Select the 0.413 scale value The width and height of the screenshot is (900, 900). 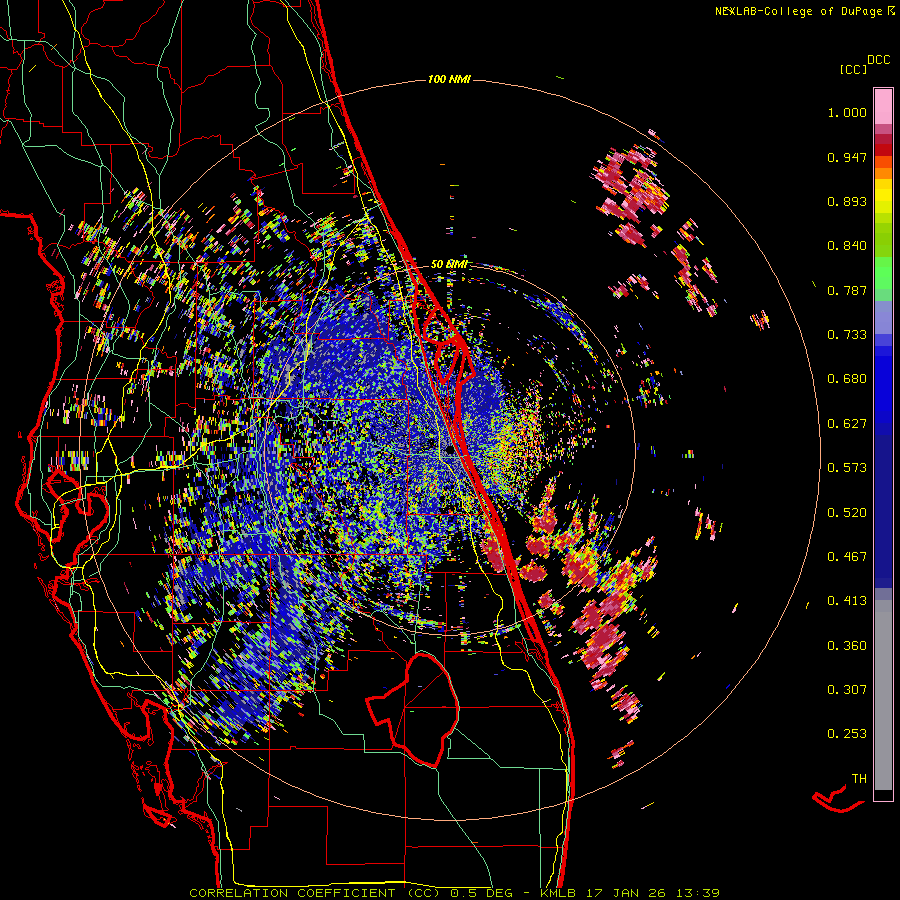(847, 601)
